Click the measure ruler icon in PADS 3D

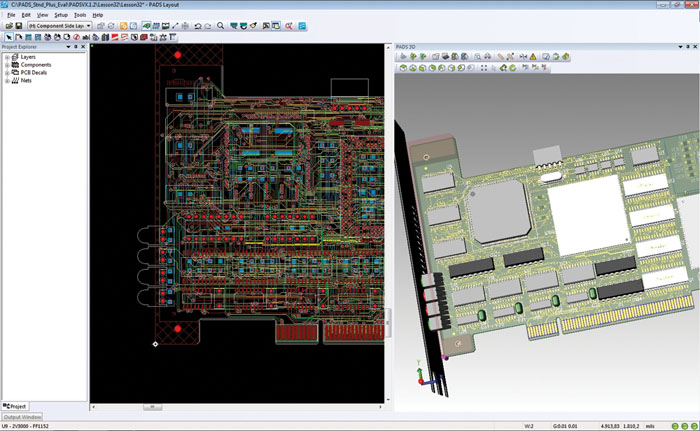point(499,57)
